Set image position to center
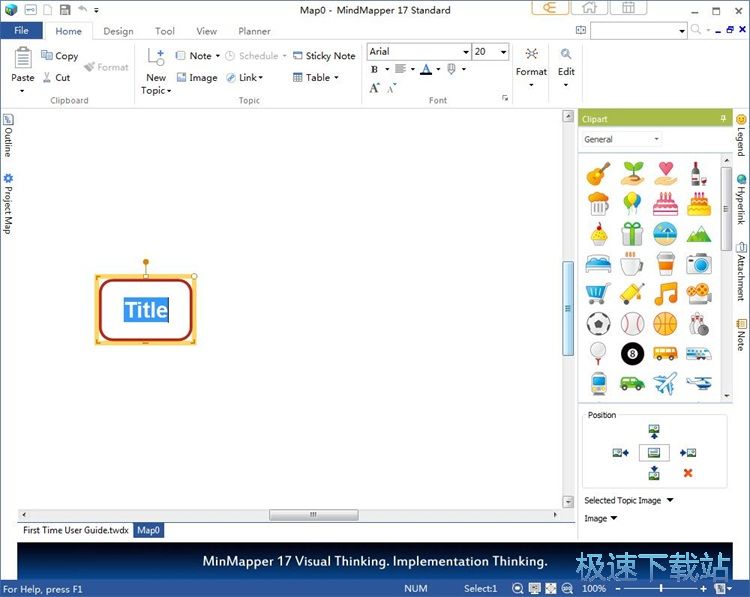The height and width of the screenshot is (597, 750). click(x=654, y=453)
